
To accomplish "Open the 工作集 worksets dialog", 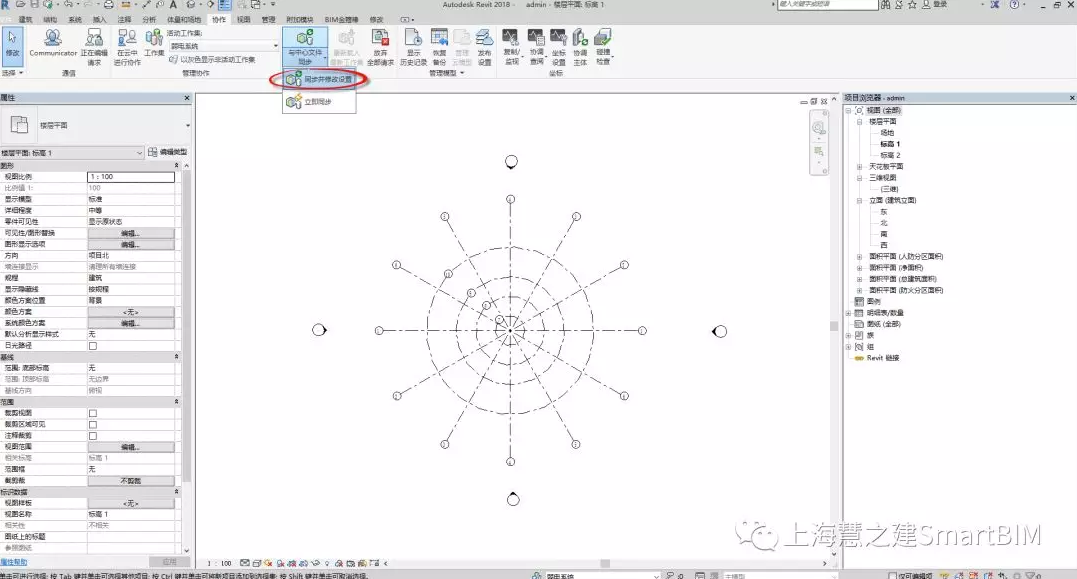I will point(154,43).
